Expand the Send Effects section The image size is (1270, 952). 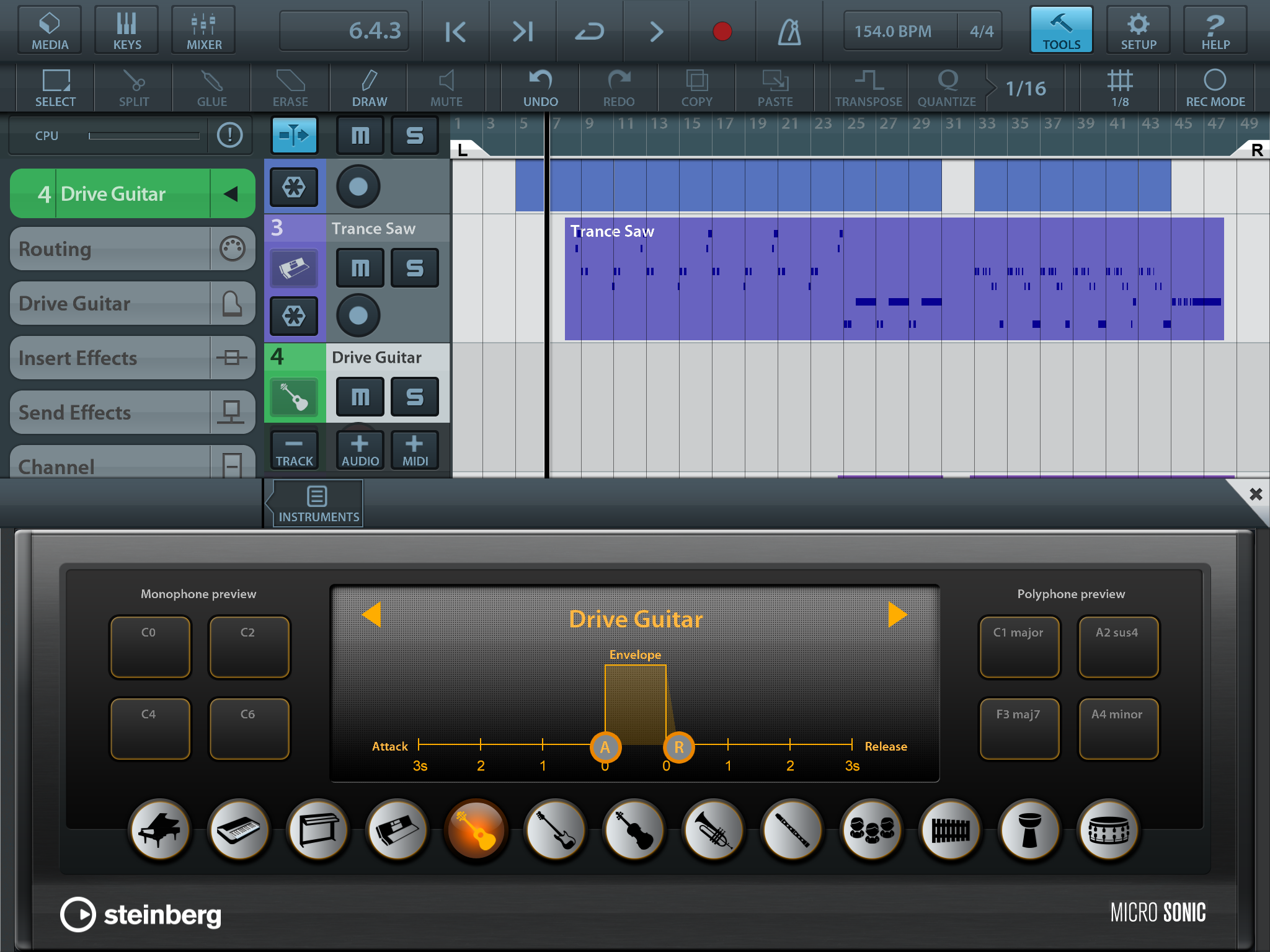(x=133, y=412)
